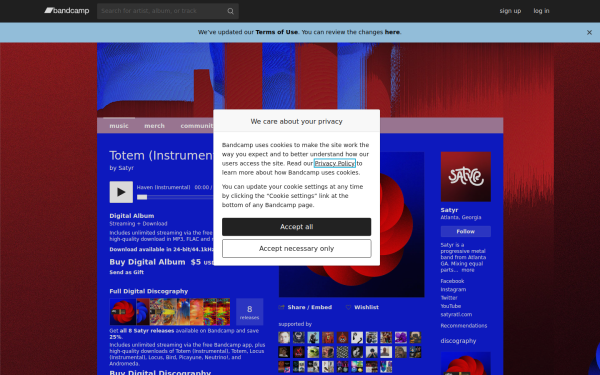Open Satyr's YouTube link
This screenshot has height=375, width=600.
click(x=451, y=306)
